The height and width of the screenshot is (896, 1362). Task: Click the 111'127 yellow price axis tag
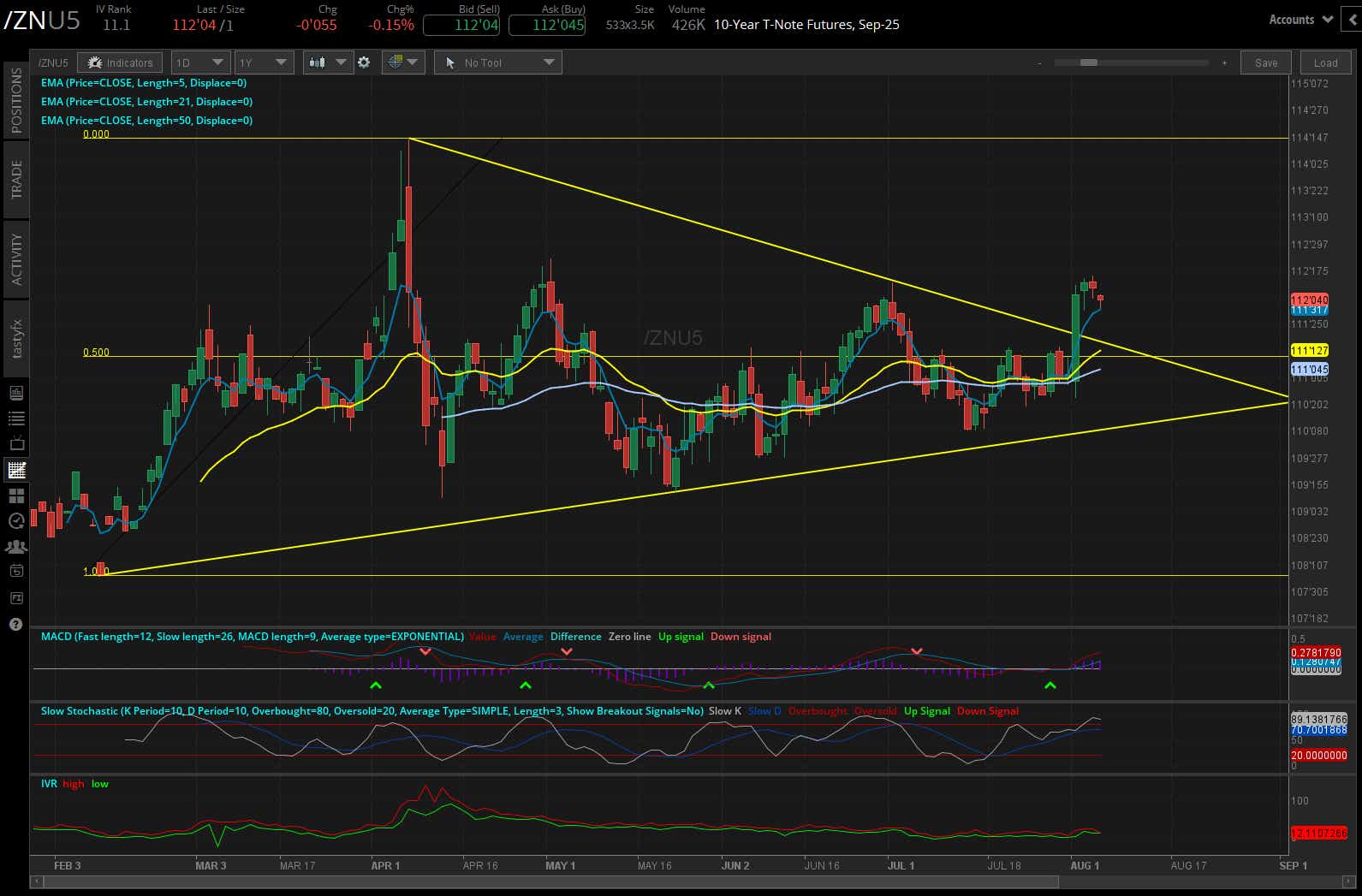click(1309, 351)
